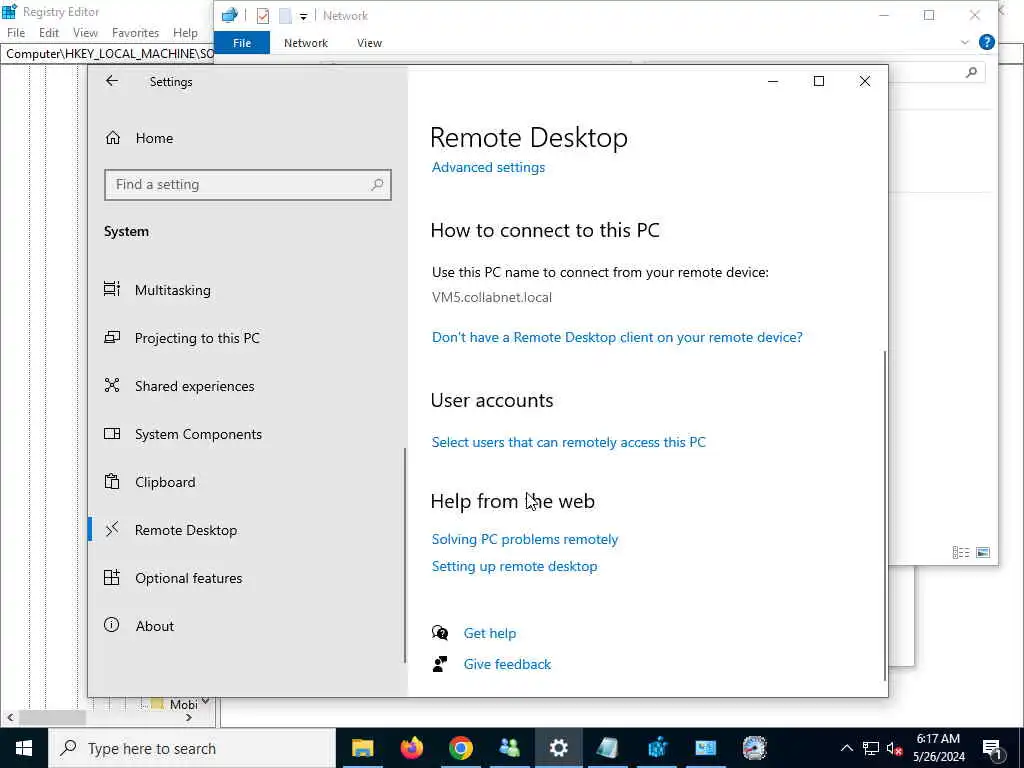Click the two-person users app in taskbar
The height and width of the screenshot is (768, 1024).
click(x=509, y=748)
